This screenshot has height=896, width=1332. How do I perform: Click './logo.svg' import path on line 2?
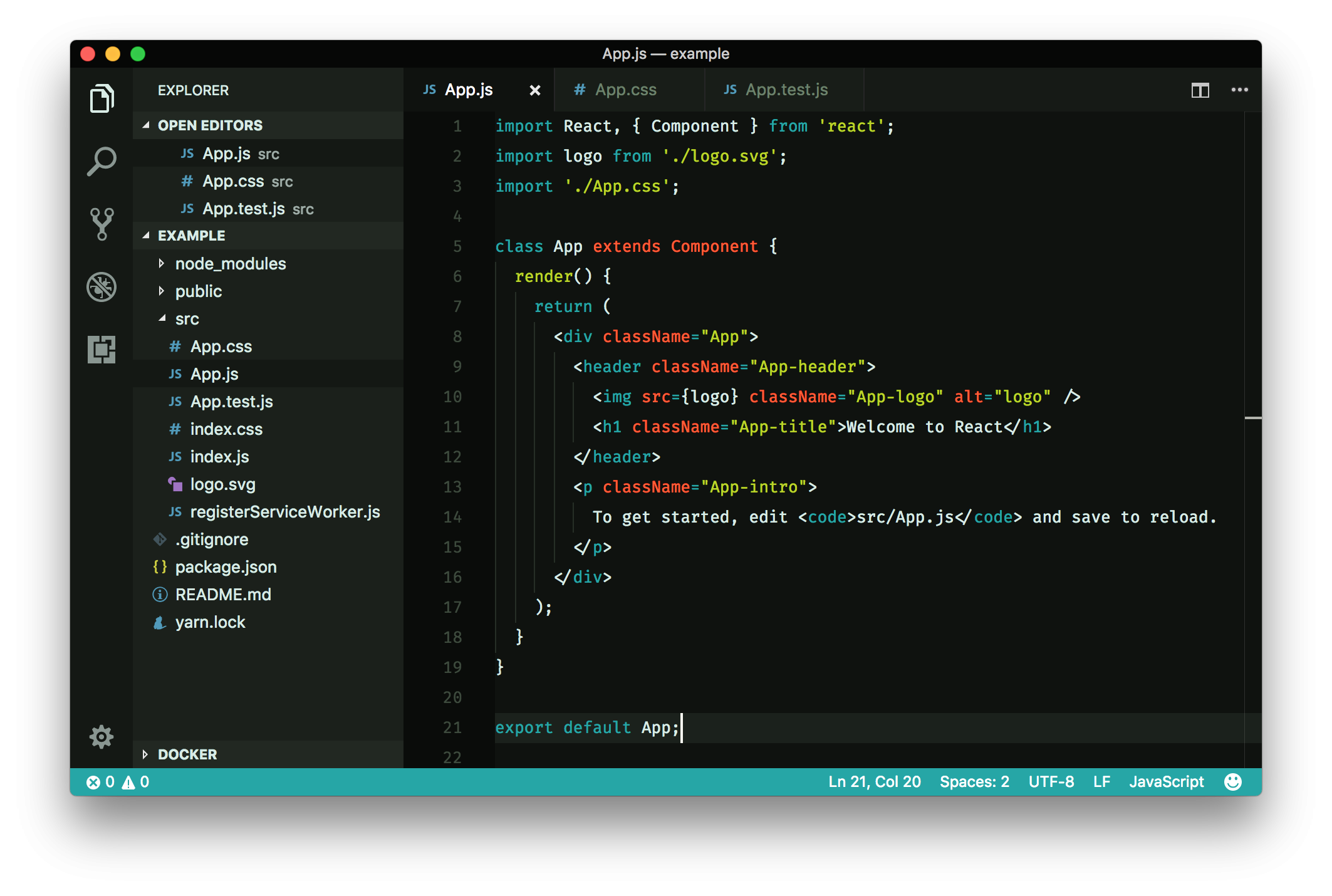point(719,156)
